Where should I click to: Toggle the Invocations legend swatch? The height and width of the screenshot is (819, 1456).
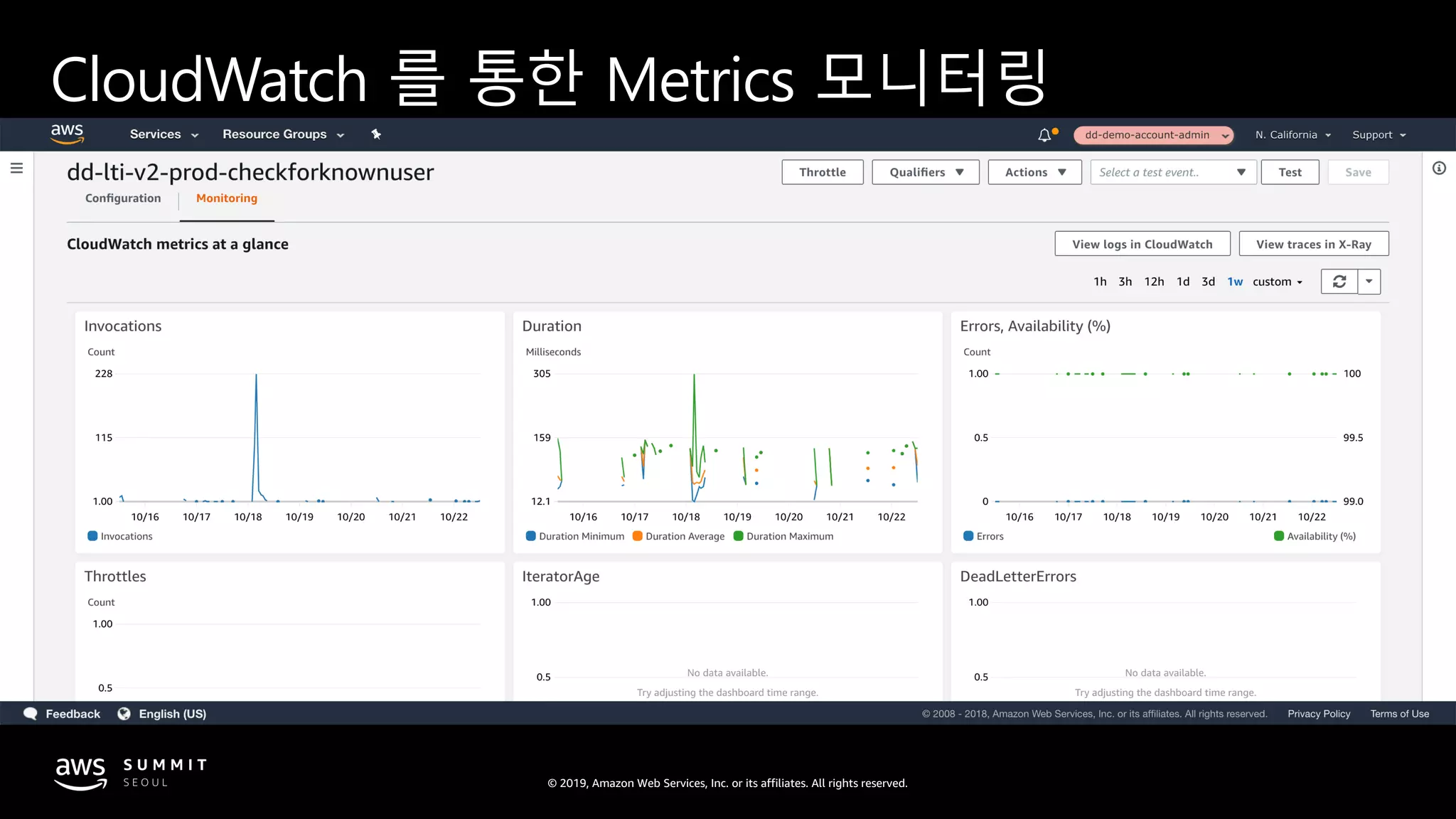pyautogui.click(x=92, y=536)
